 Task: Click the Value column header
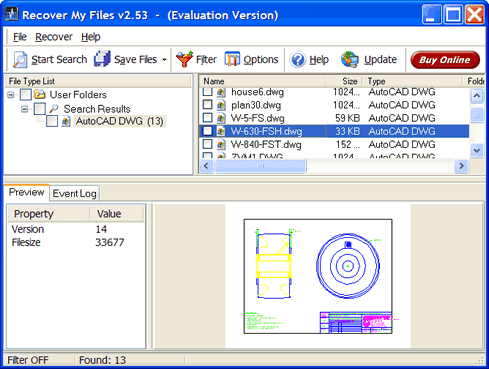coord(117,214)
